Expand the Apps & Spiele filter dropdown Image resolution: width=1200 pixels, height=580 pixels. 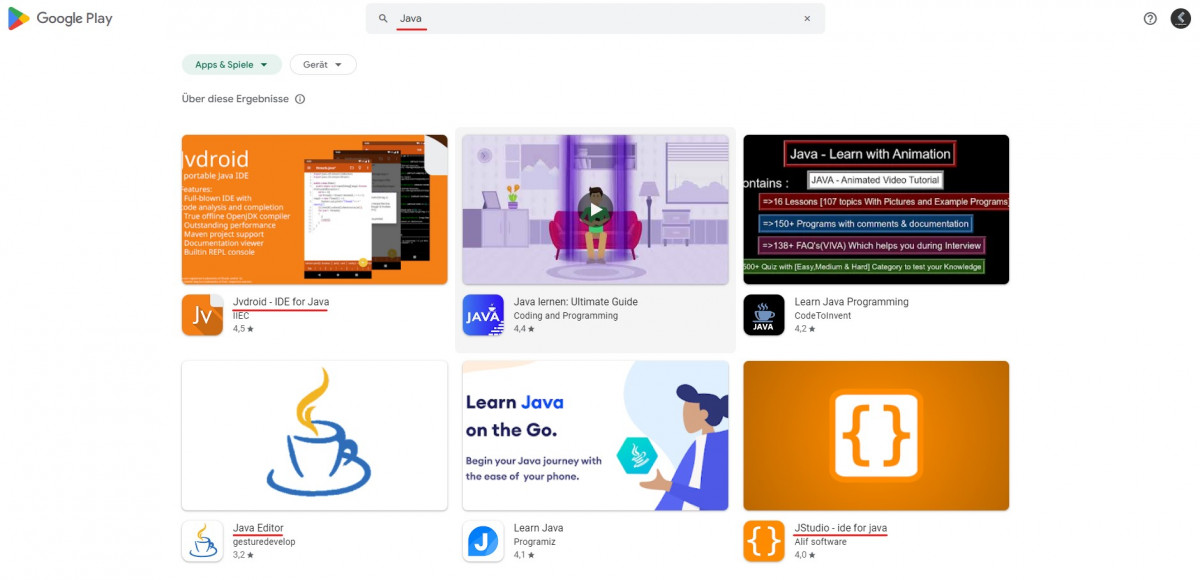[232, 65]
